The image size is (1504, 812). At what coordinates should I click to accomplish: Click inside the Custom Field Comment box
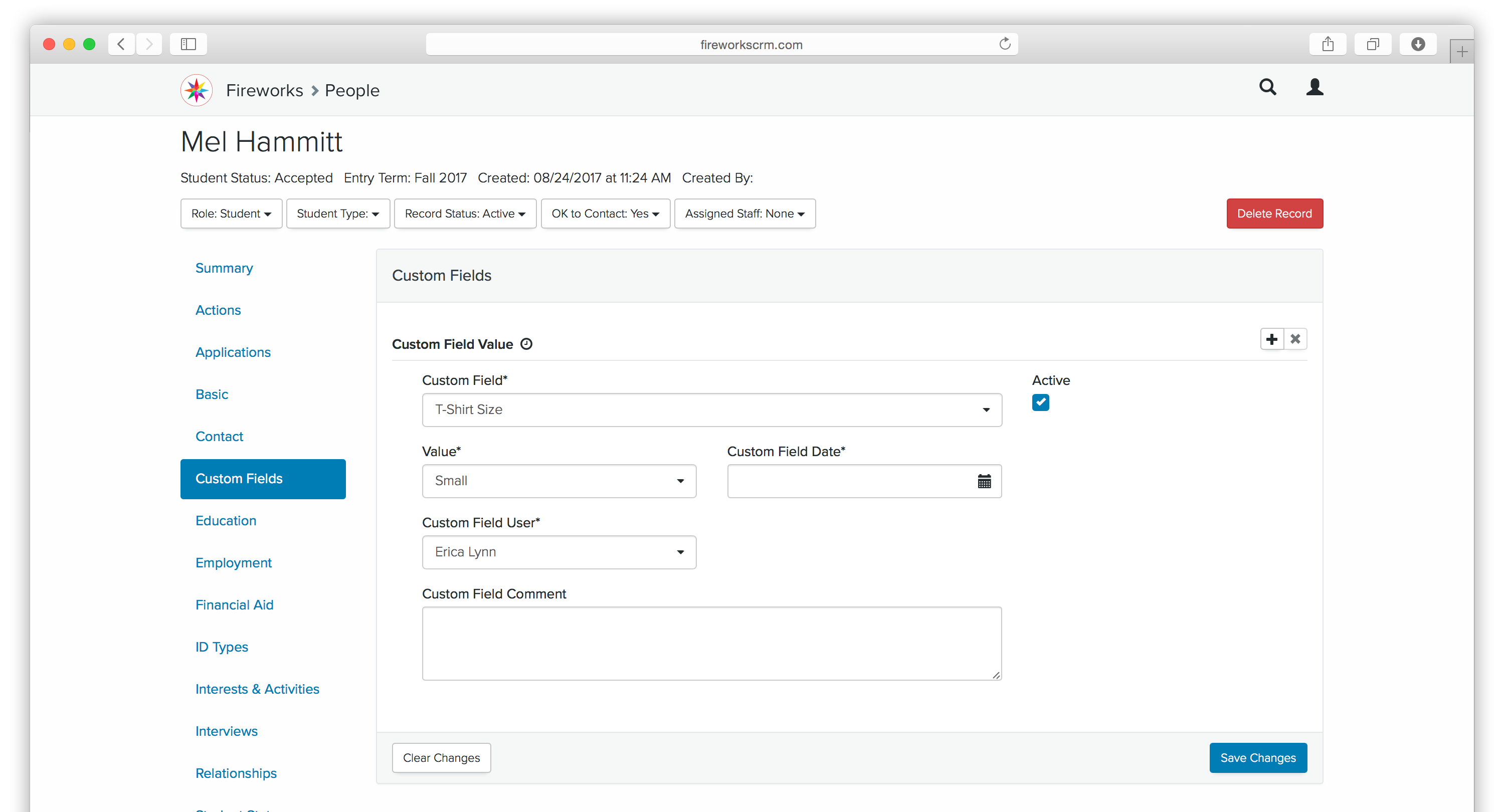(711, 643)
